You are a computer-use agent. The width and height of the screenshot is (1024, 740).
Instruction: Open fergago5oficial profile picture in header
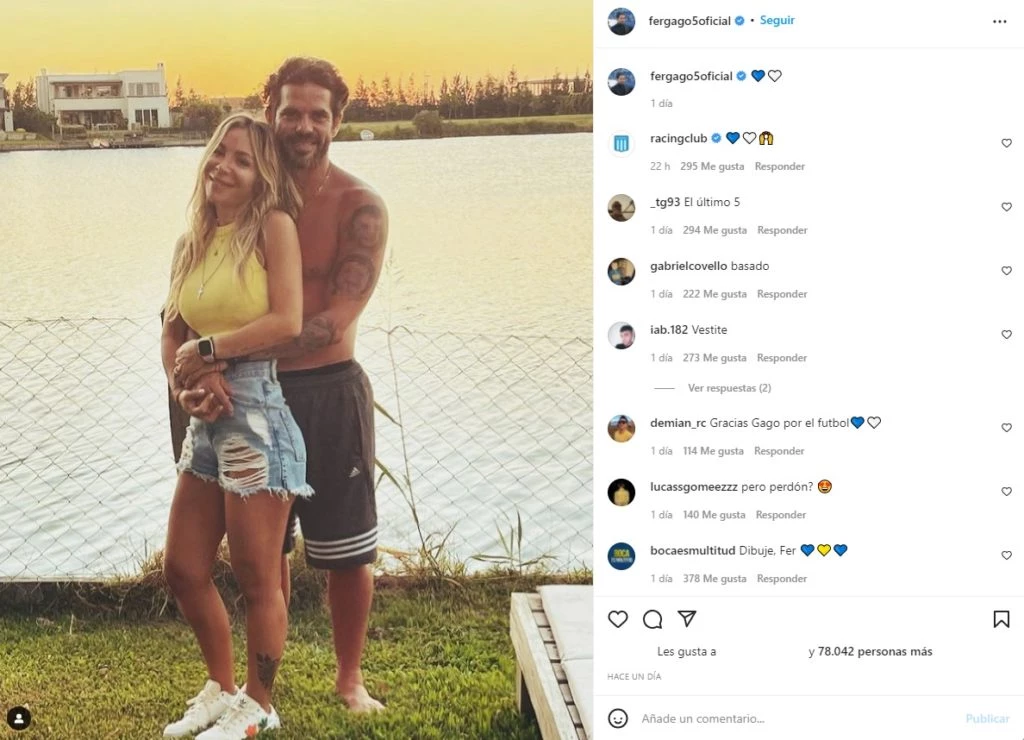coord(621,22)
